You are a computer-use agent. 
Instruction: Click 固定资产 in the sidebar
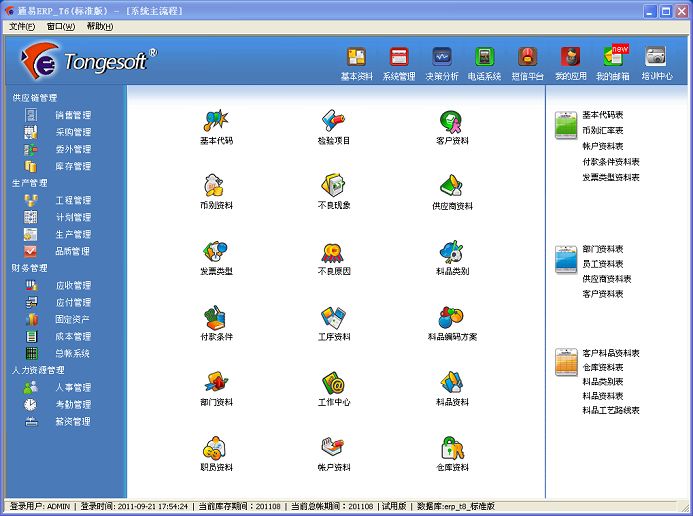click(x=72, y=319)
